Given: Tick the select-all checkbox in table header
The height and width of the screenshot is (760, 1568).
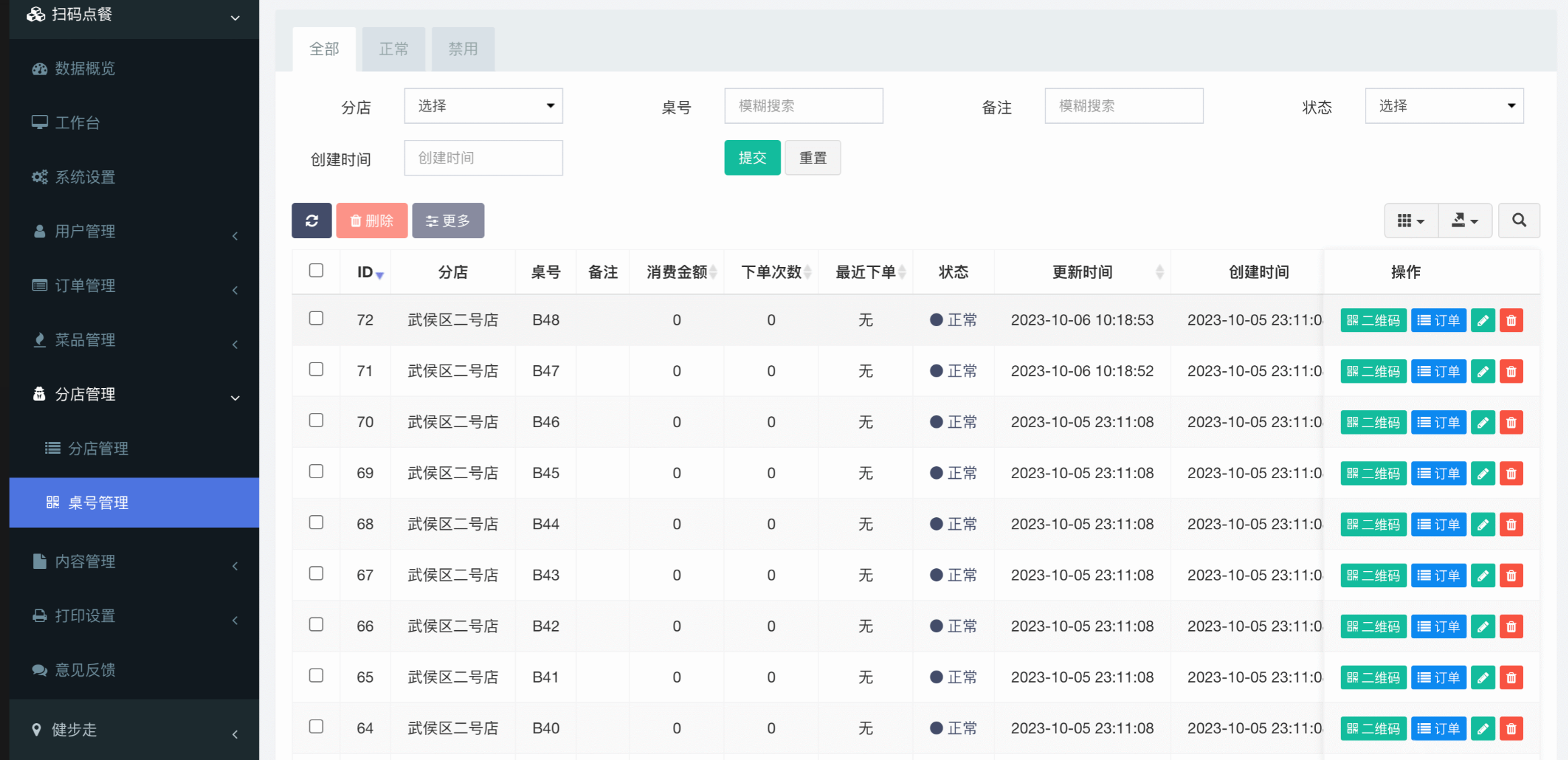Looking at the screenshot, I should point(316,270).
